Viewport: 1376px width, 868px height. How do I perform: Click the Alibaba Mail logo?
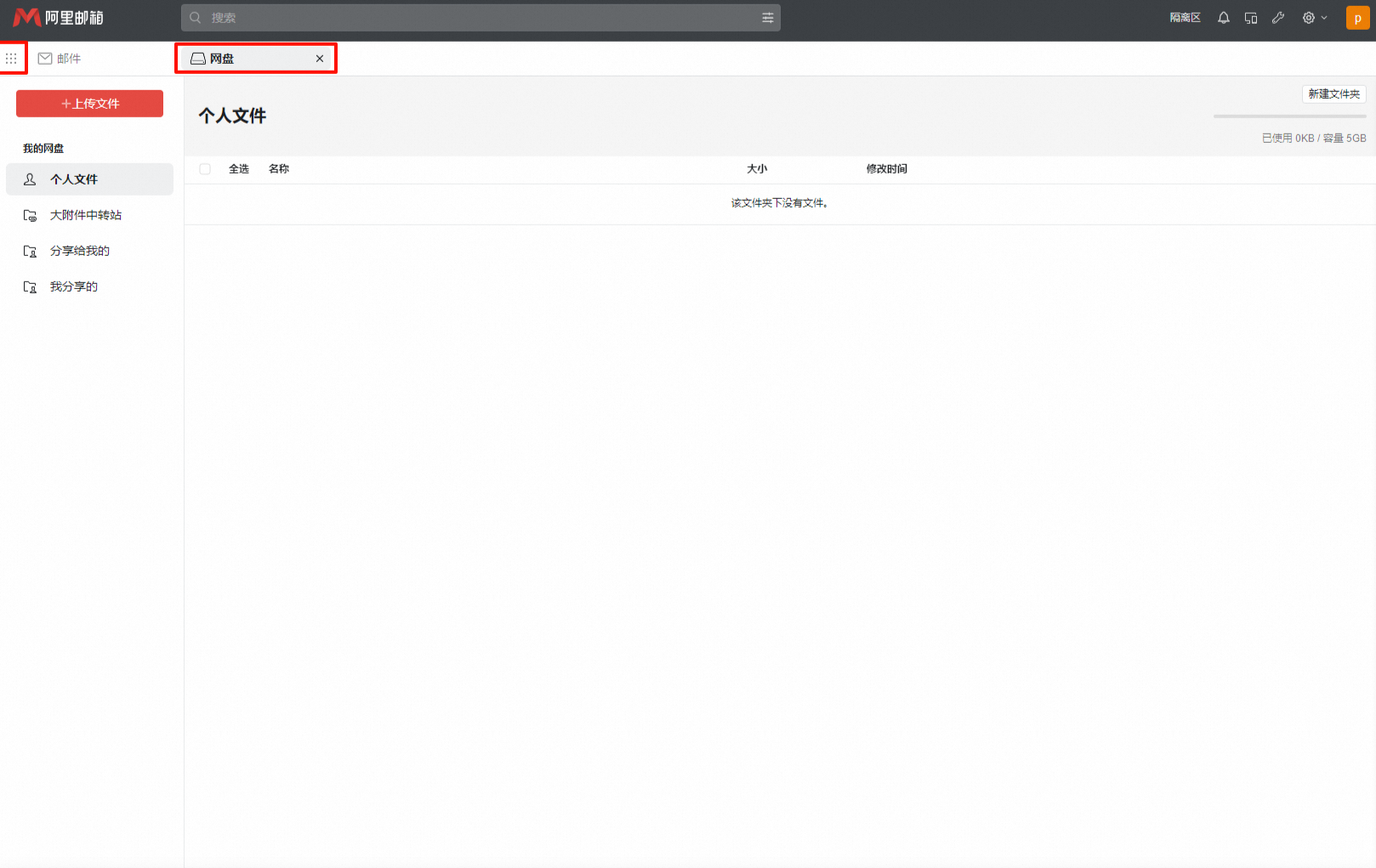click(x=58, y=17)
